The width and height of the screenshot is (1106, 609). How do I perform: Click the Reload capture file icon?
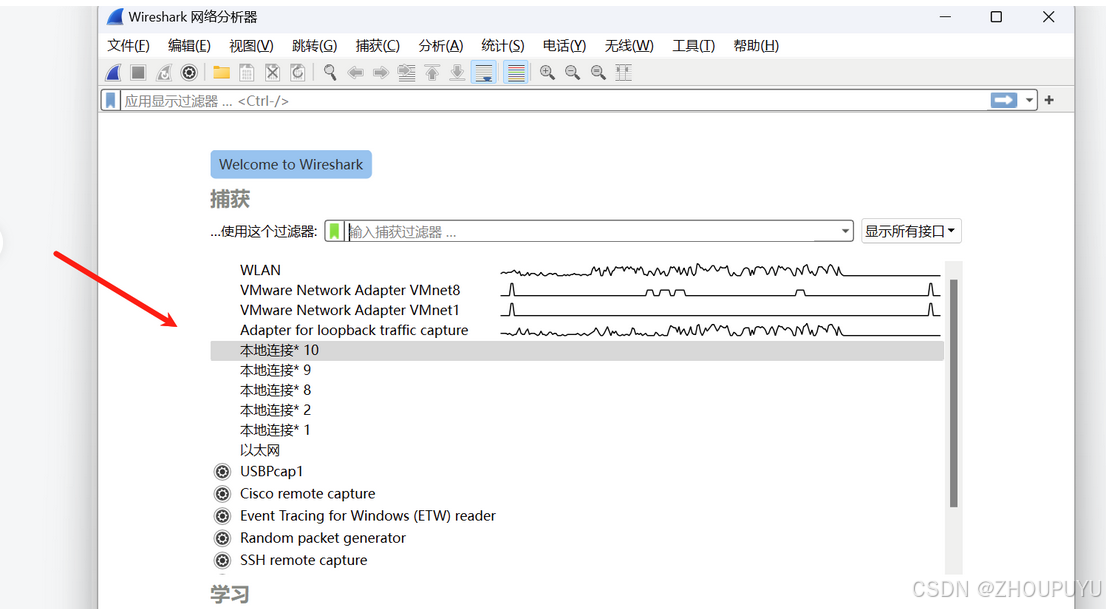pyautogui.click(x=298, y=72)
